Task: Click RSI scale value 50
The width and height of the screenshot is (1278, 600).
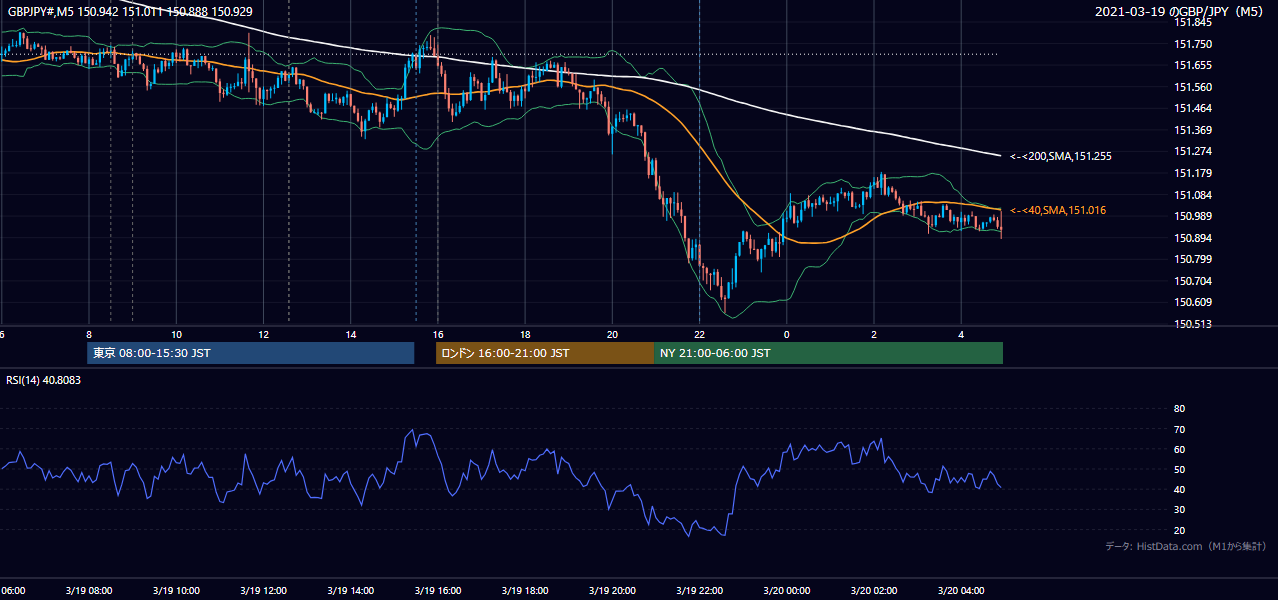Action: [x=1179, y=469]
